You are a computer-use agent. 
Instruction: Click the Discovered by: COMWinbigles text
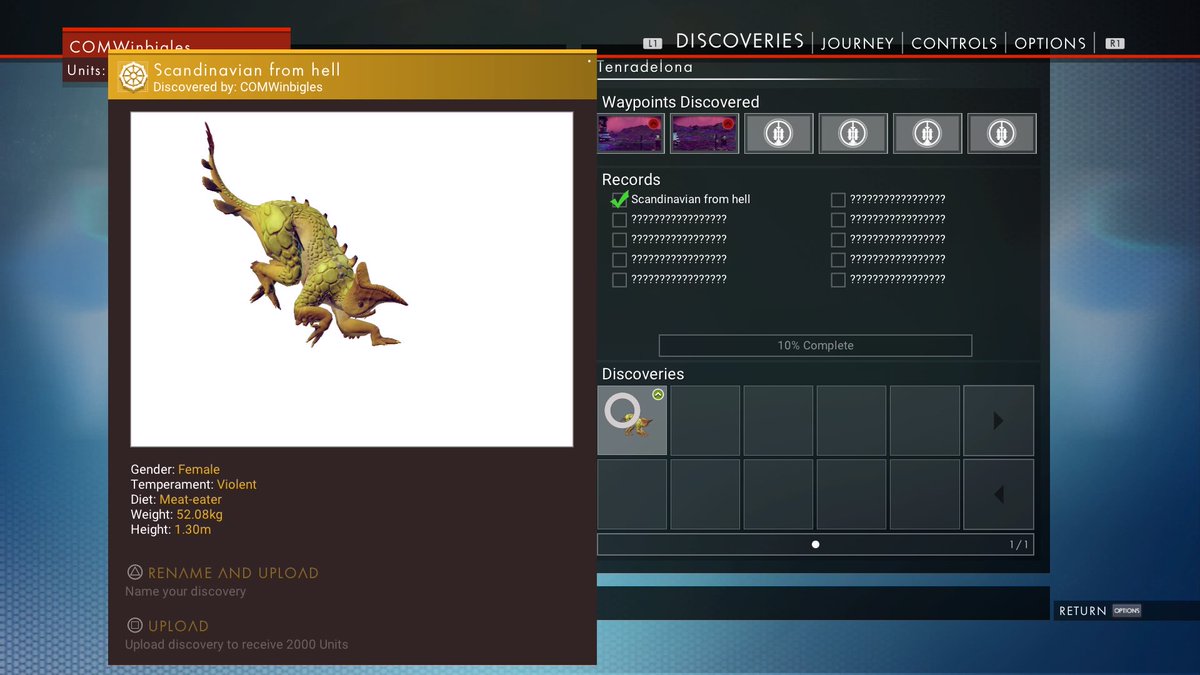[238, 88]
